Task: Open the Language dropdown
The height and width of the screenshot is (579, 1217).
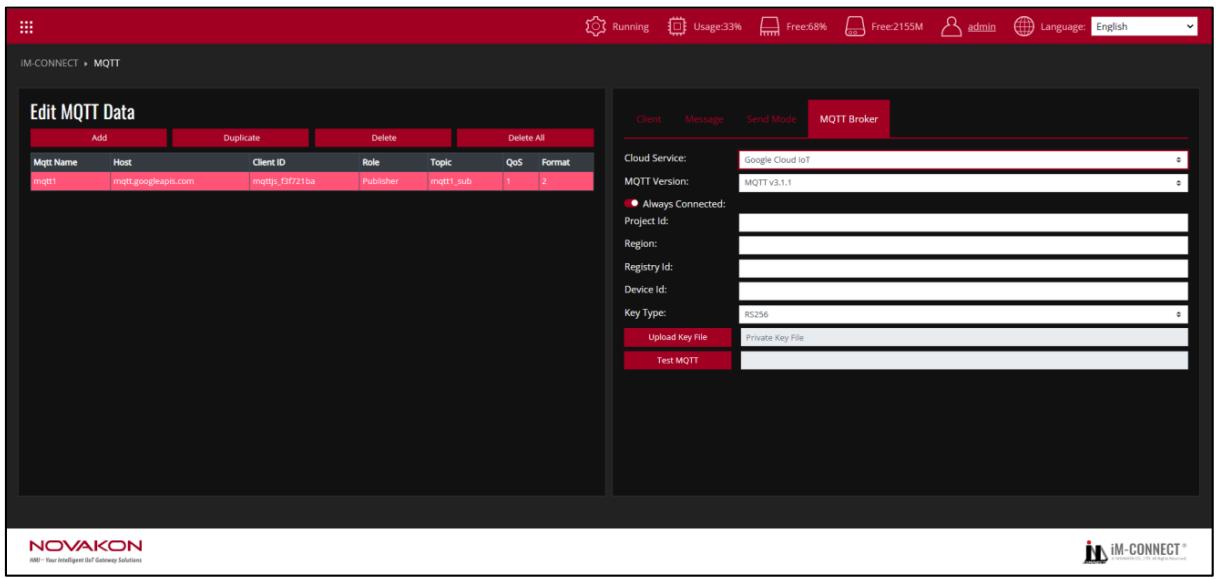Action: (1144, 26)
